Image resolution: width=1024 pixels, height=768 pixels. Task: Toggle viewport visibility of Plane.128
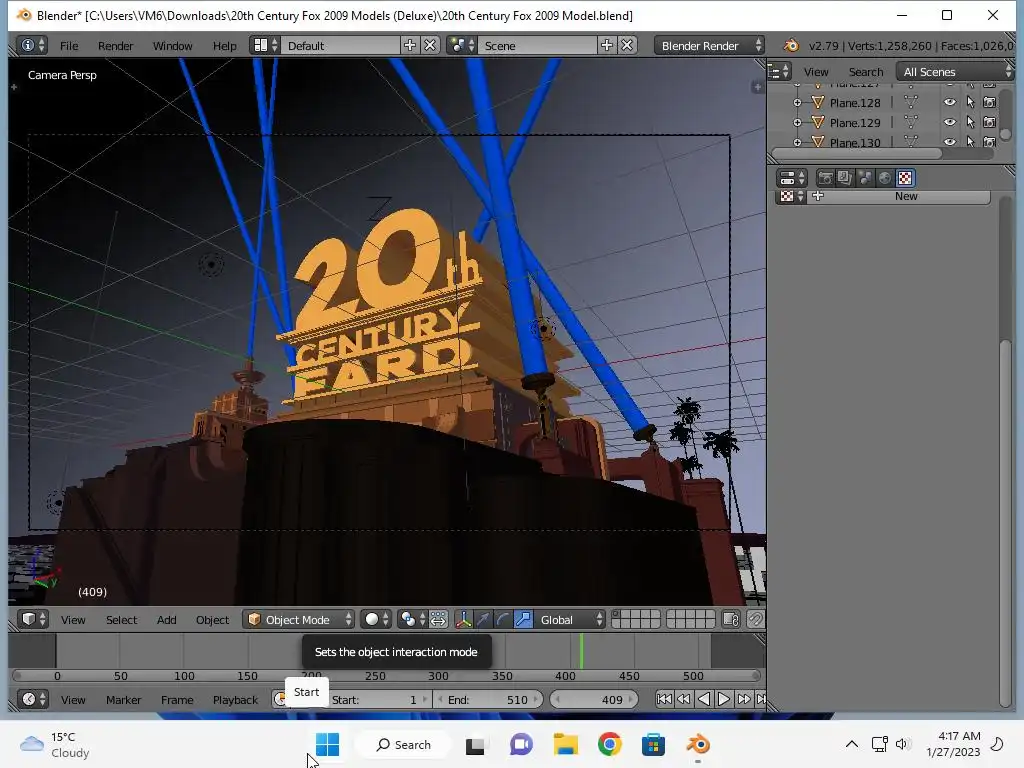950,102
